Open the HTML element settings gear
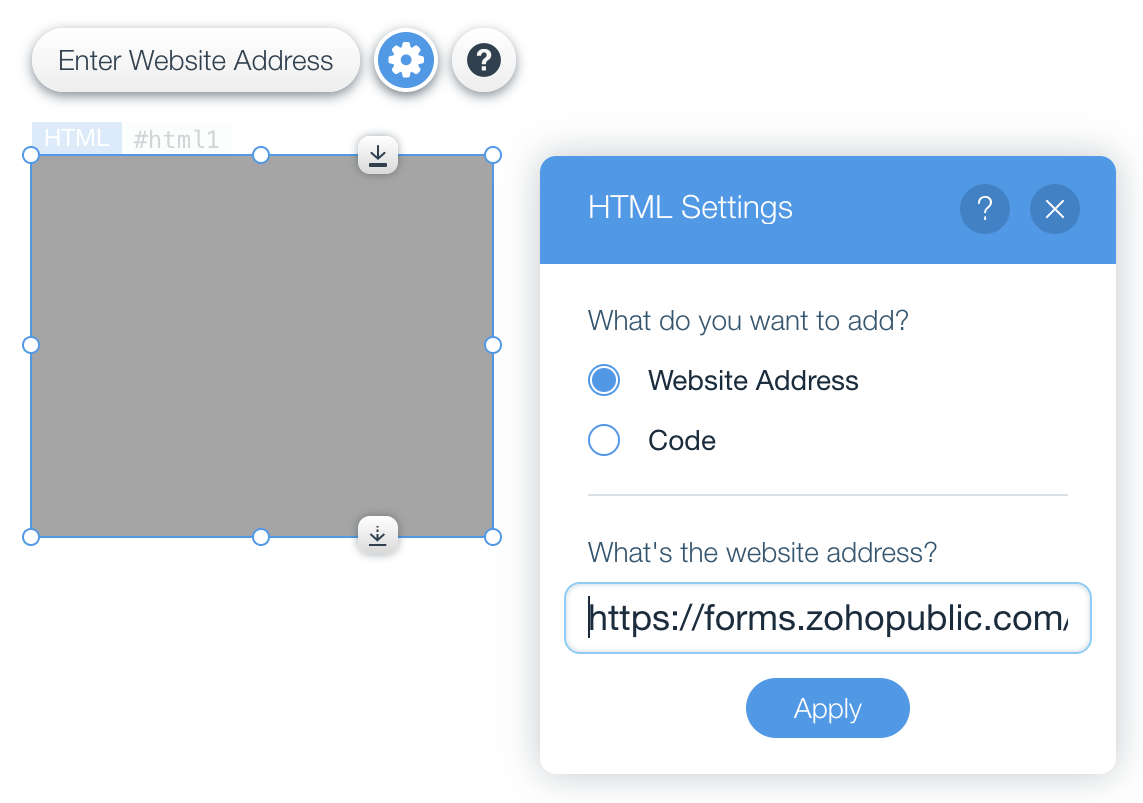 click(x=405, y=61)
